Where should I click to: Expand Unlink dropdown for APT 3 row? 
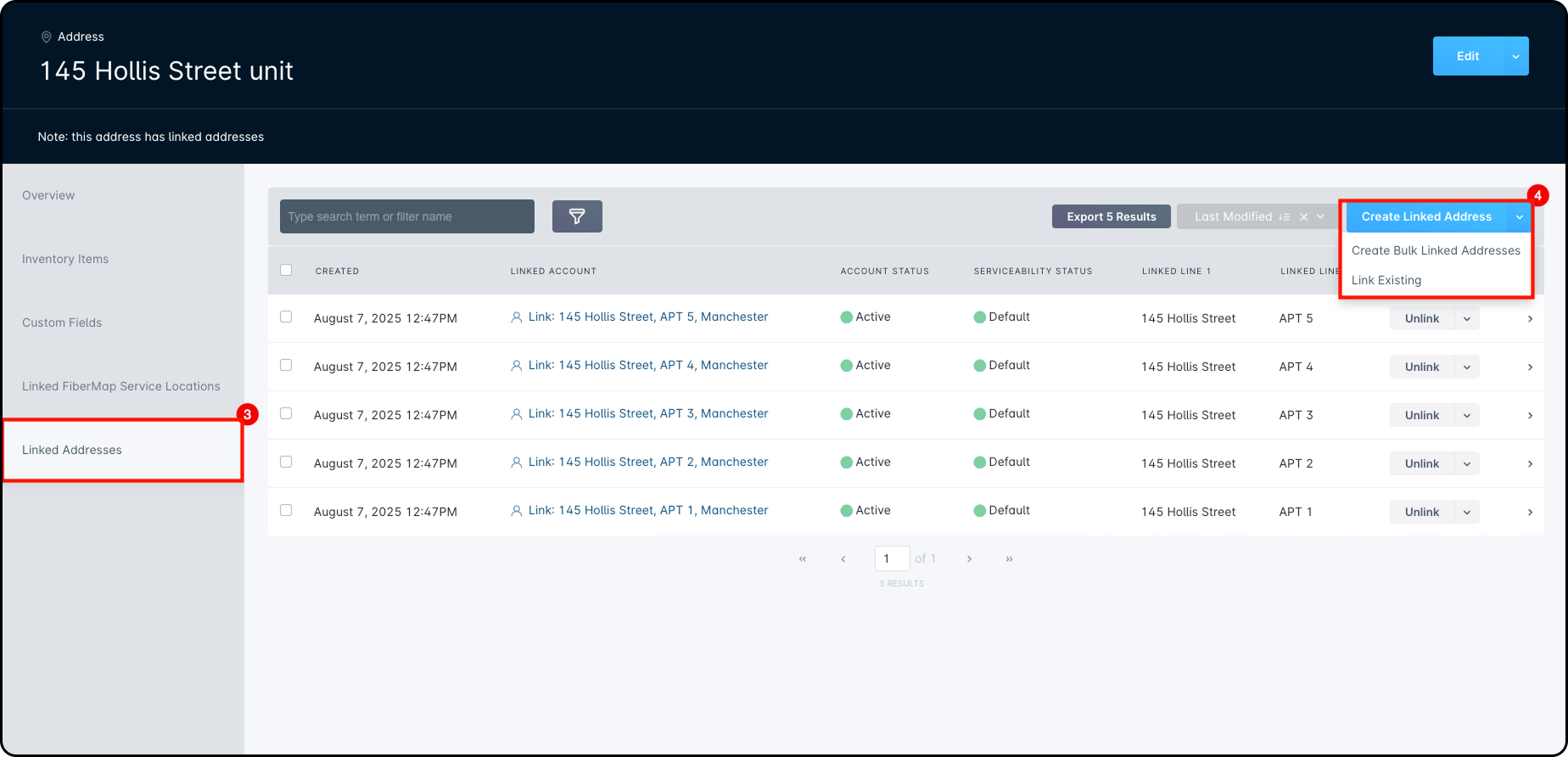(1467, 416)
